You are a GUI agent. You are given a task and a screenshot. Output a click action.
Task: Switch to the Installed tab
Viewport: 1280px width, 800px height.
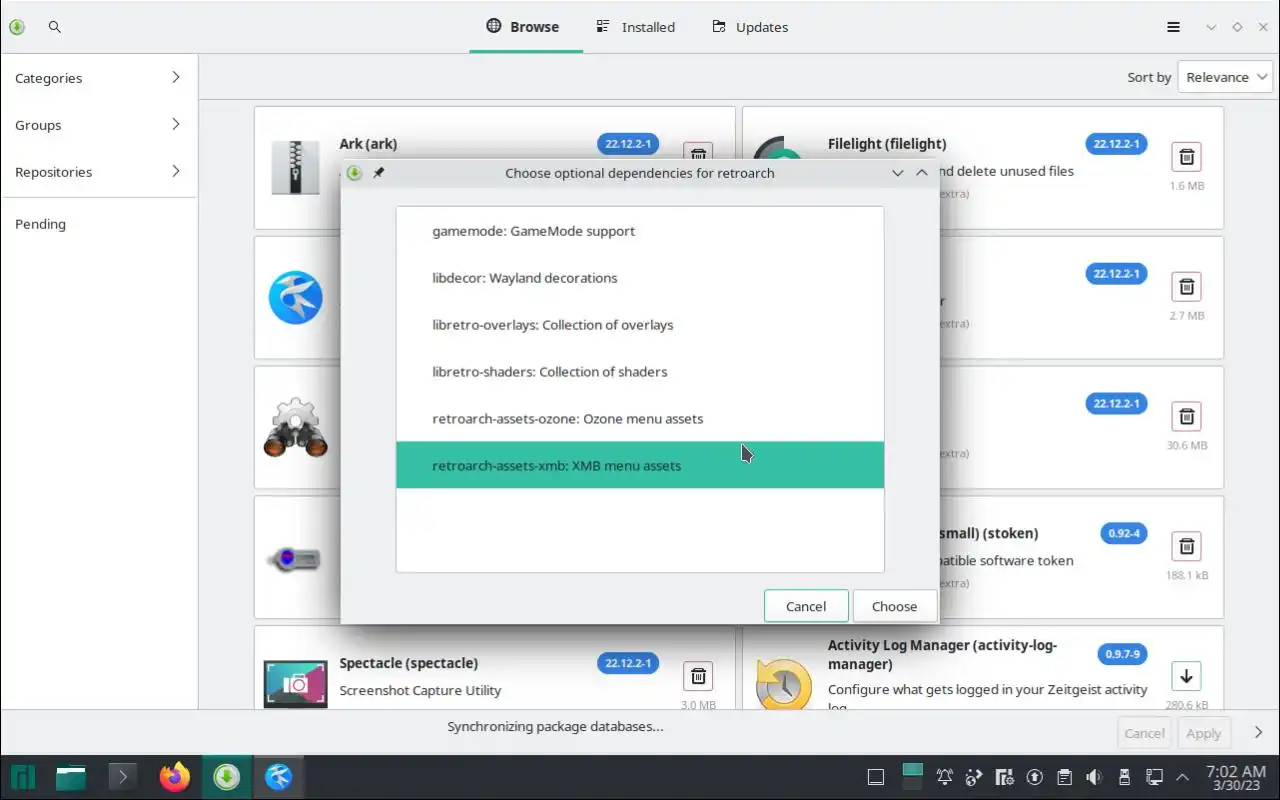636,27
